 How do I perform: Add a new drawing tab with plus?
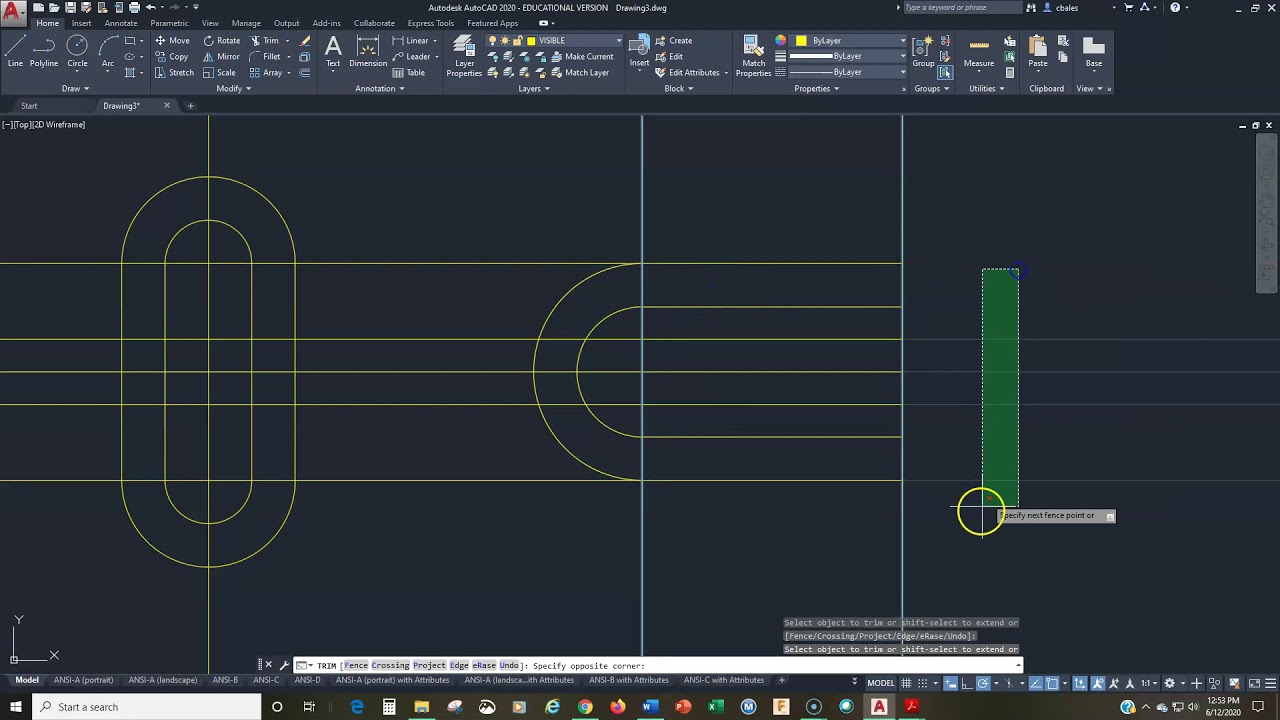tap(191, 106)
